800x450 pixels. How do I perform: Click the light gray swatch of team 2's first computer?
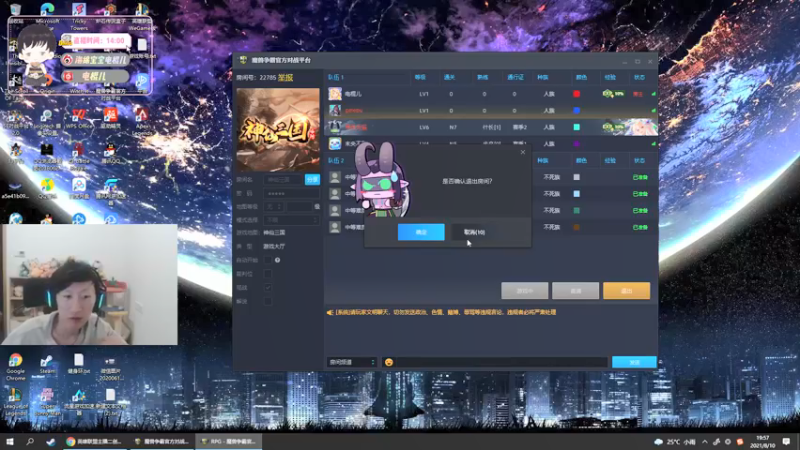point(577,177)
